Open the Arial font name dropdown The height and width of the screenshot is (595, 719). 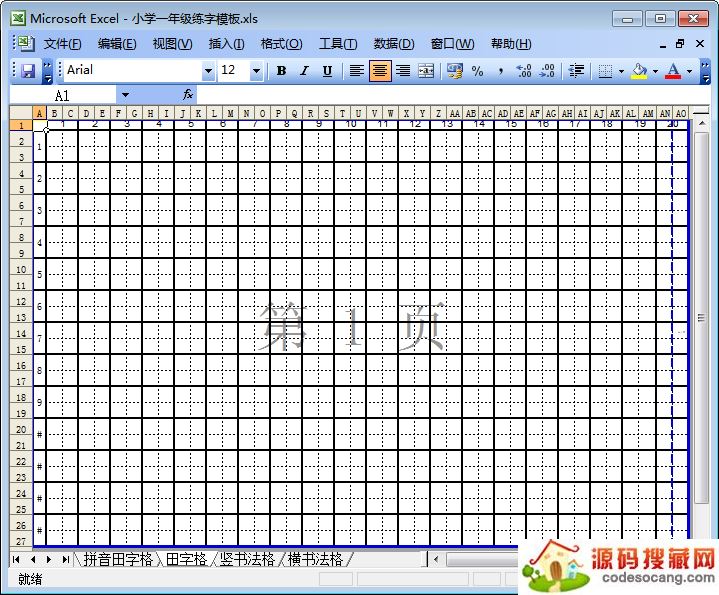tap(208, 71)
